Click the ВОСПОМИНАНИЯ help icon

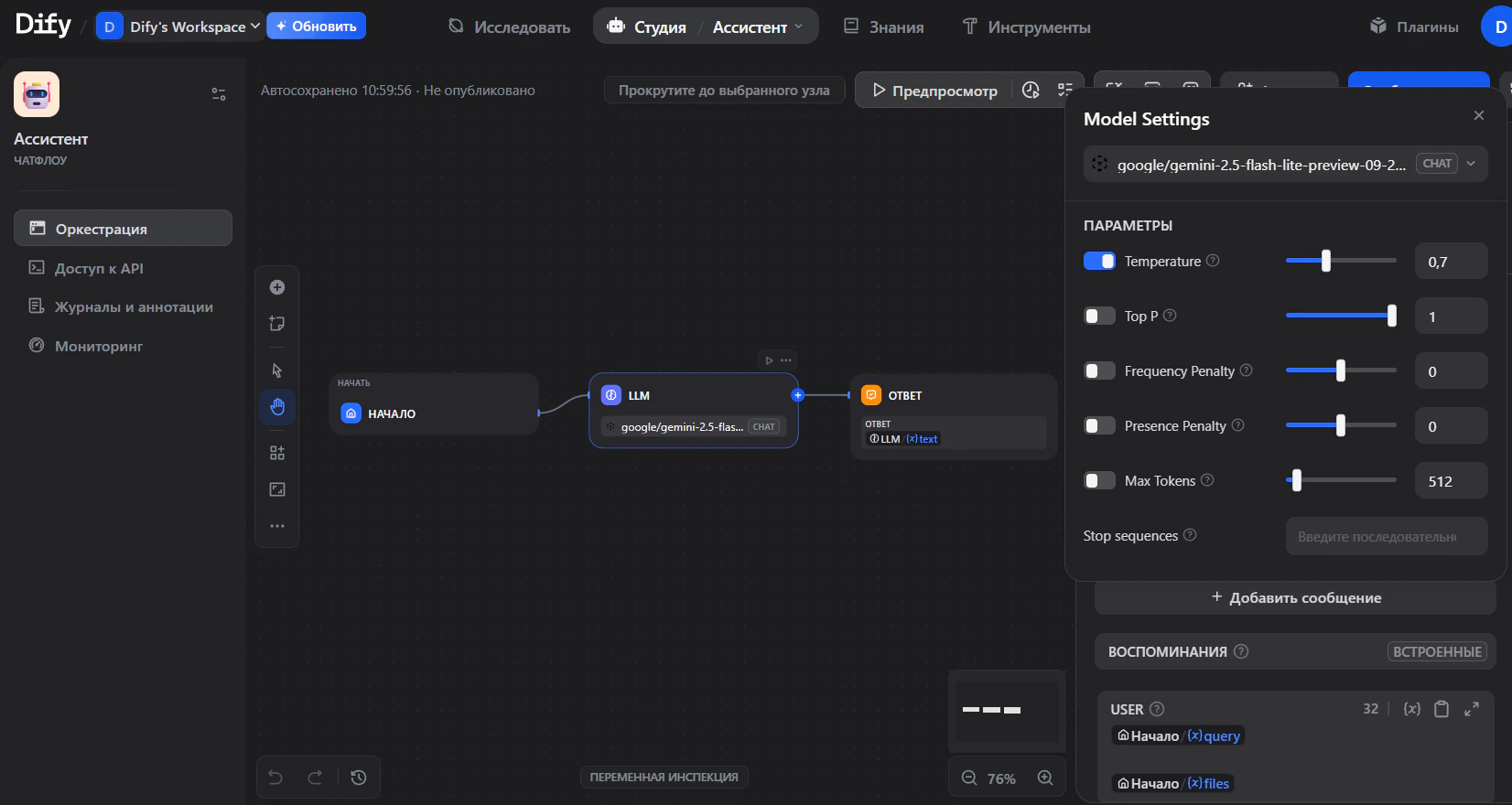pos(1241,651)
